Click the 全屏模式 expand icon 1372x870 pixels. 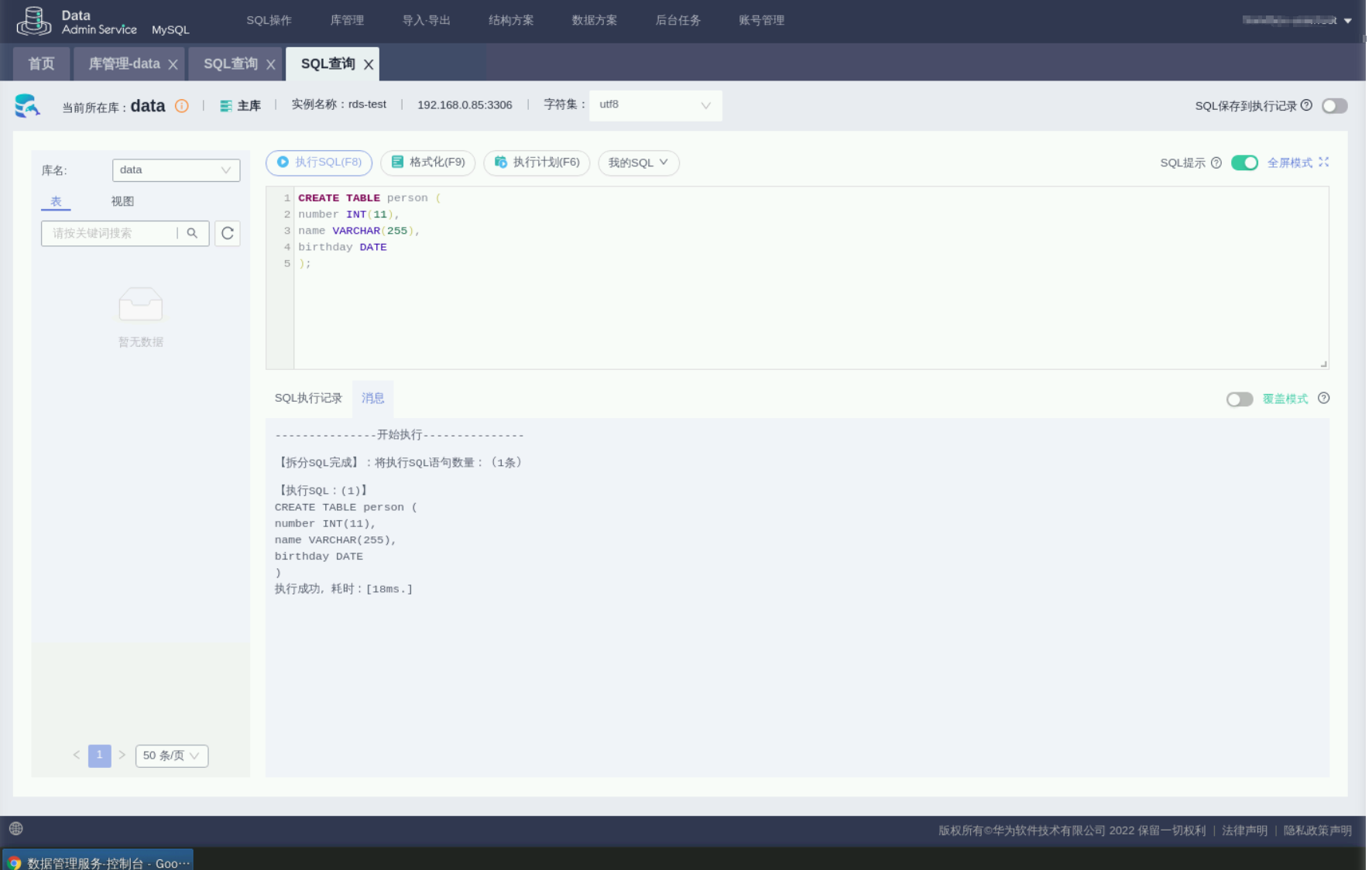point(1323,162)
